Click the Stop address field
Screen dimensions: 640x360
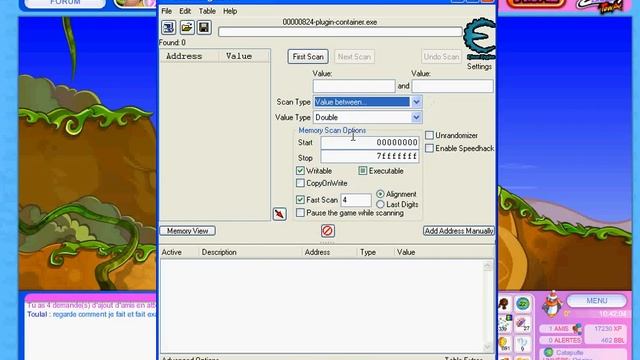[370, 156]
